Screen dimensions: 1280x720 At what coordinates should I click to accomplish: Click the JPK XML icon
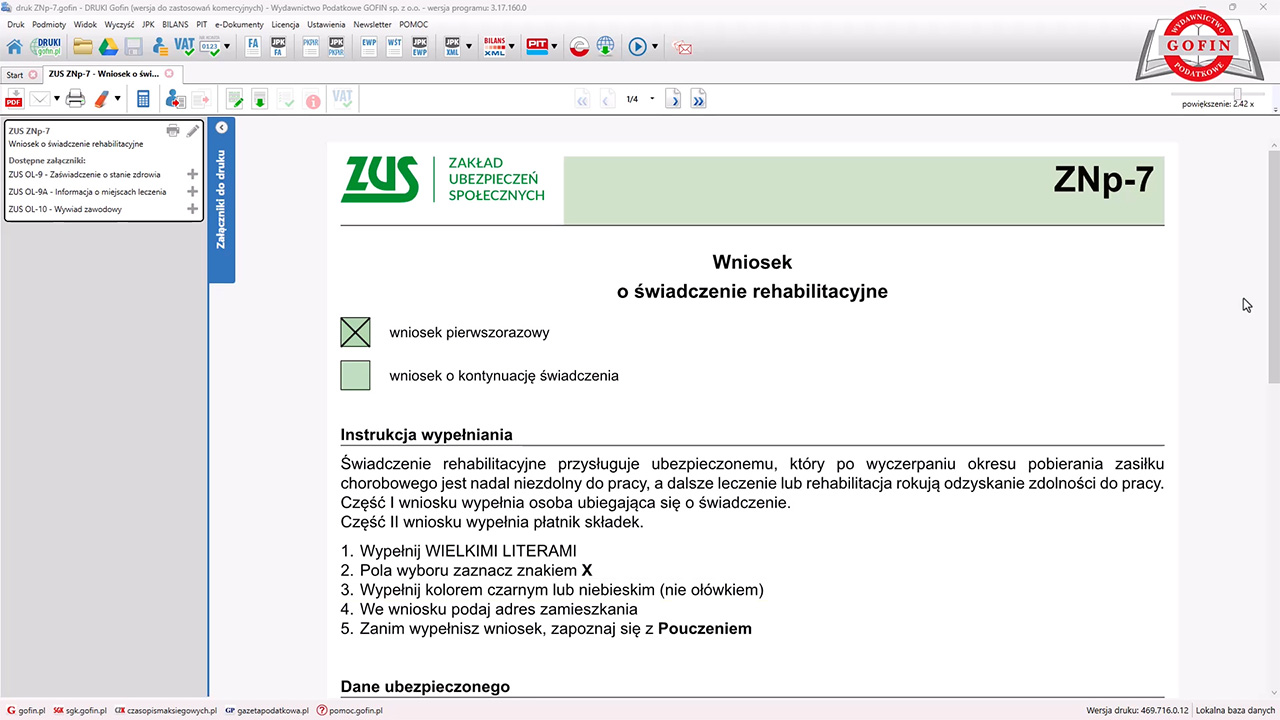(452, 46)
